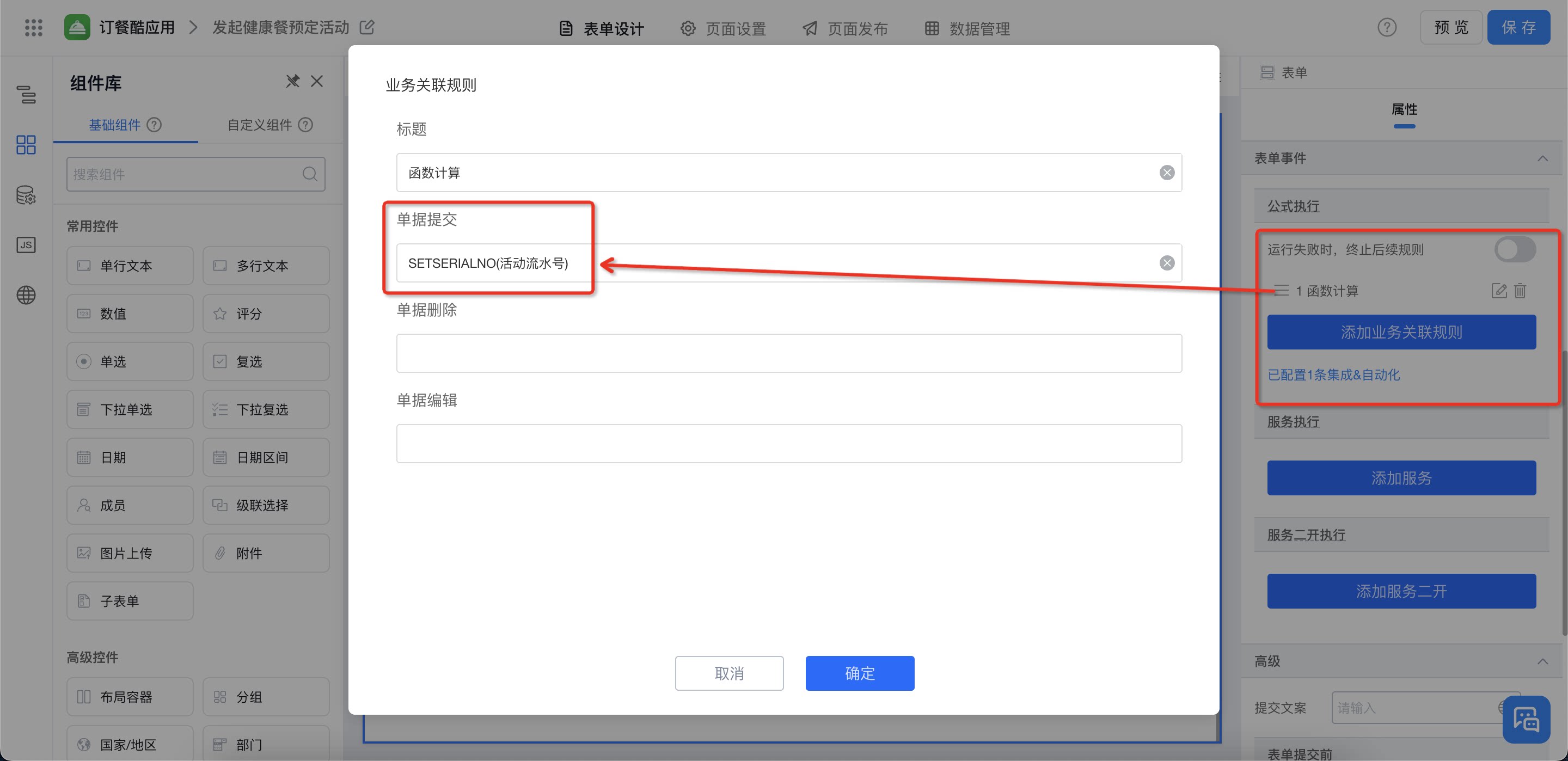The width and height of the screenshot is (1568, 761).
Task: Open the chat support floating icon
Action: click(1526, 719)
